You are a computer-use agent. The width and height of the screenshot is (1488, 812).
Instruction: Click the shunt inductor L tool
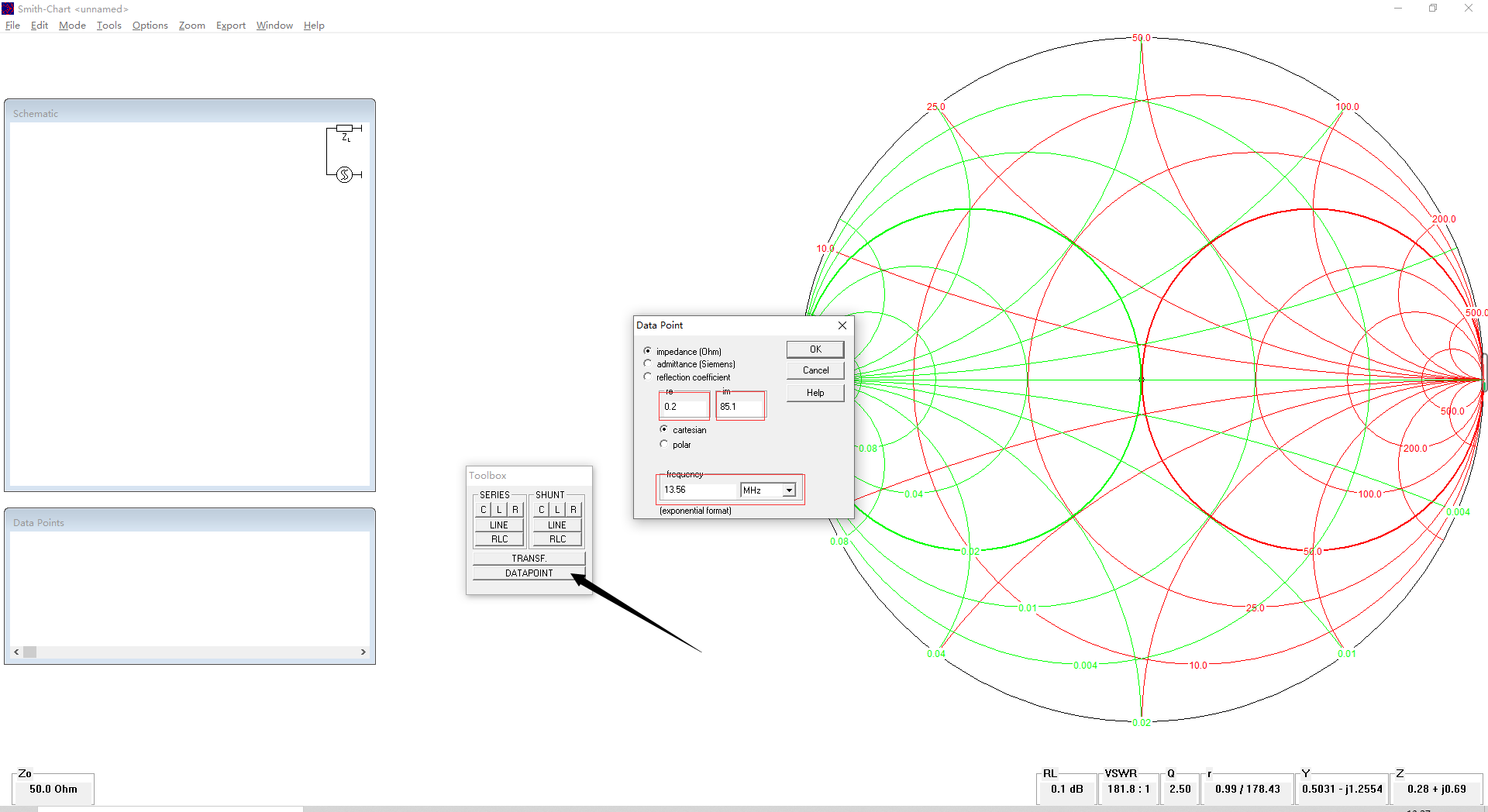557,509
